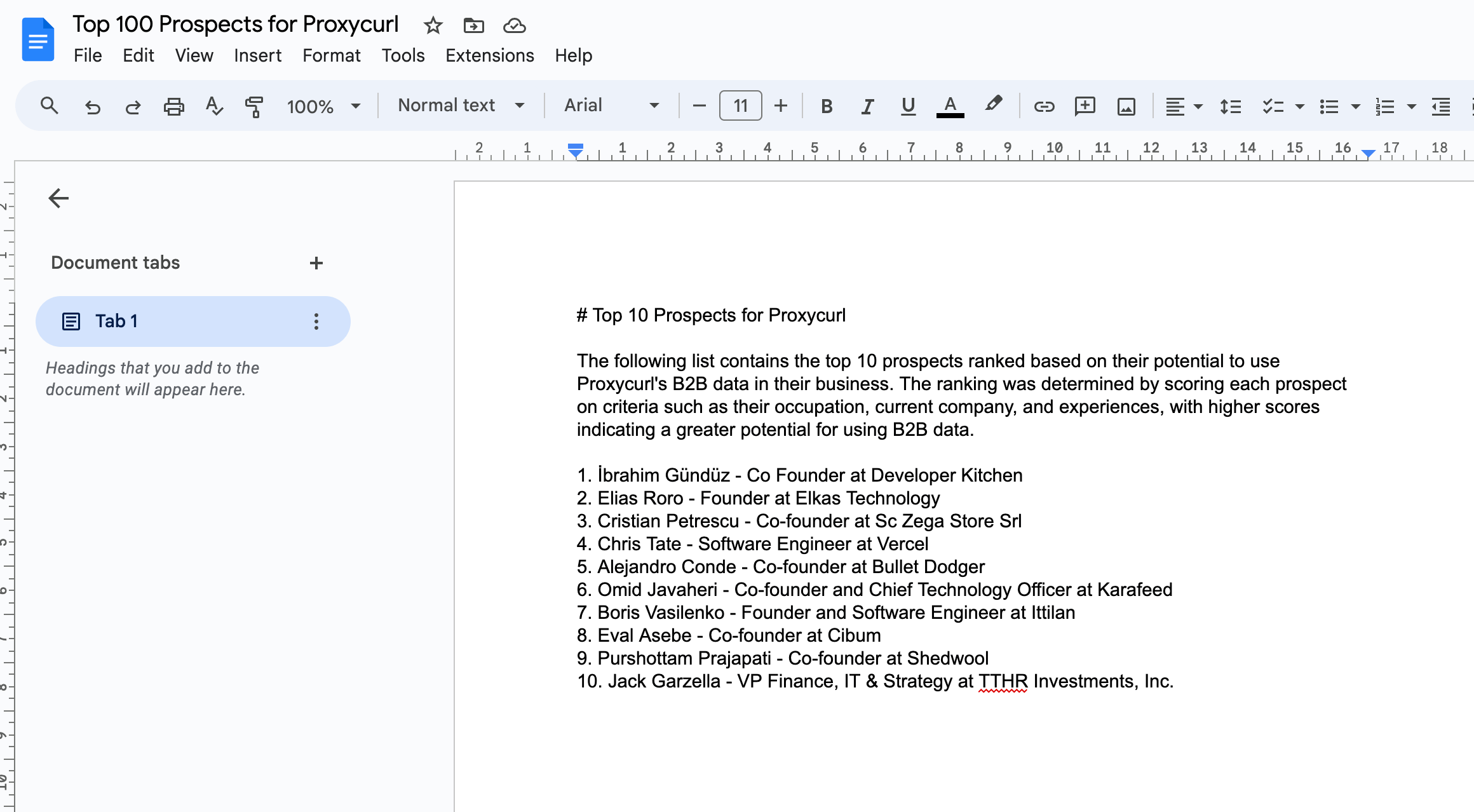View cloud save status icon
Image resolution: width=1474 pixels, height=812 pixels.
pyautogui.click(x=515, y=25)
